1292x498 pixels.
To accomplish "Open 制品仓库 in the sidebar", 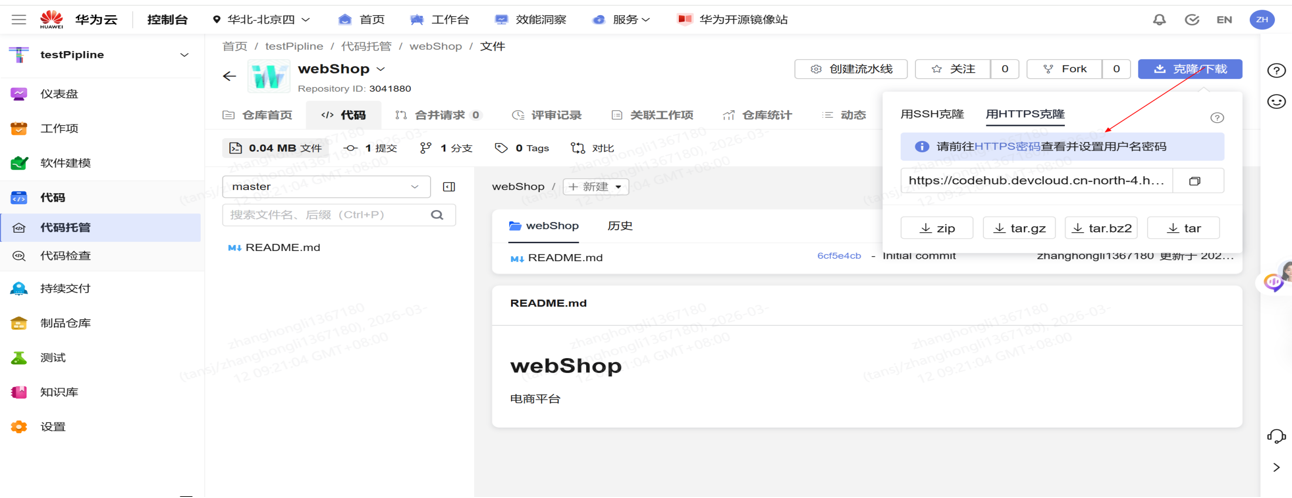I will click(65, 323).
